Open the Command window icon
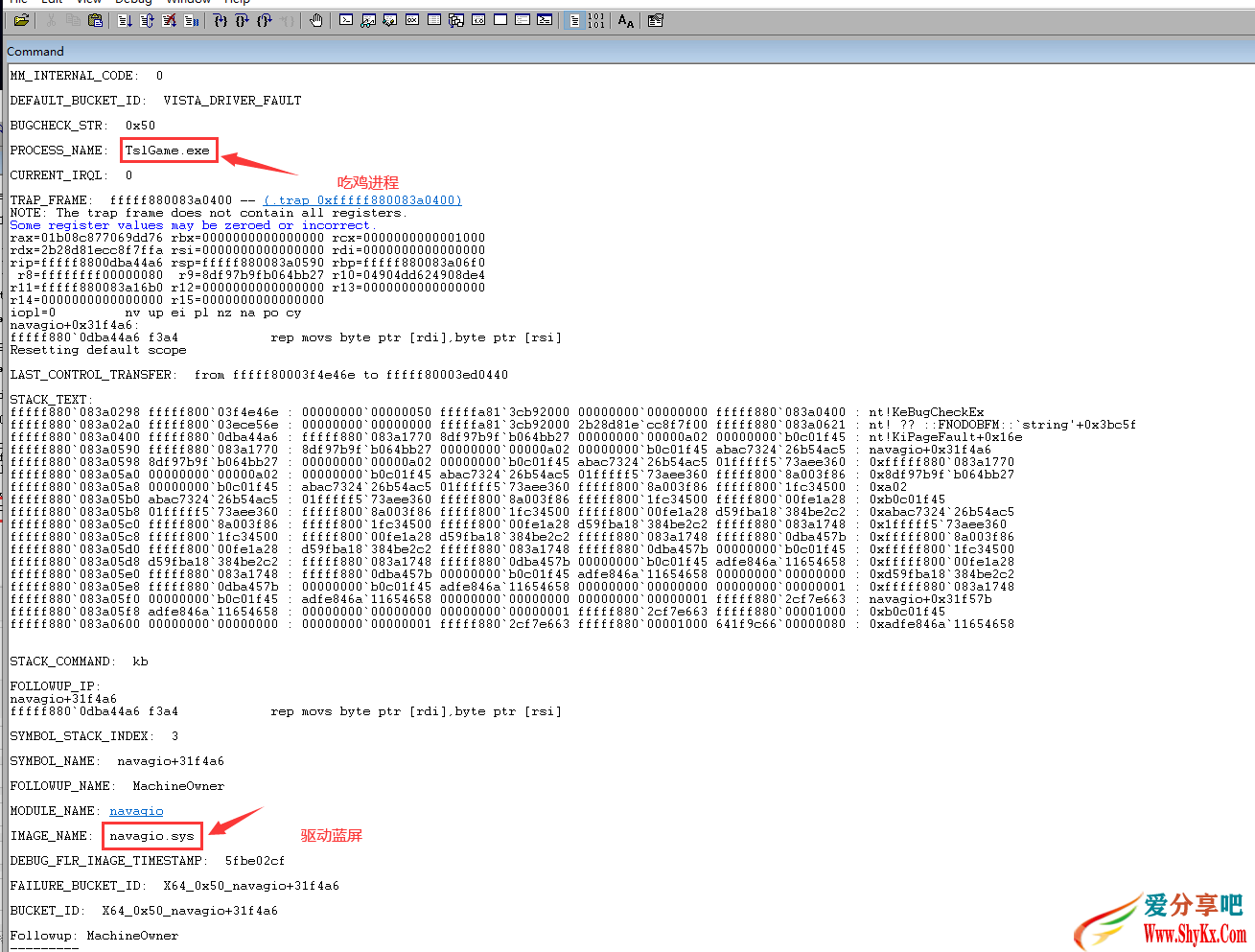 point(346,20)
